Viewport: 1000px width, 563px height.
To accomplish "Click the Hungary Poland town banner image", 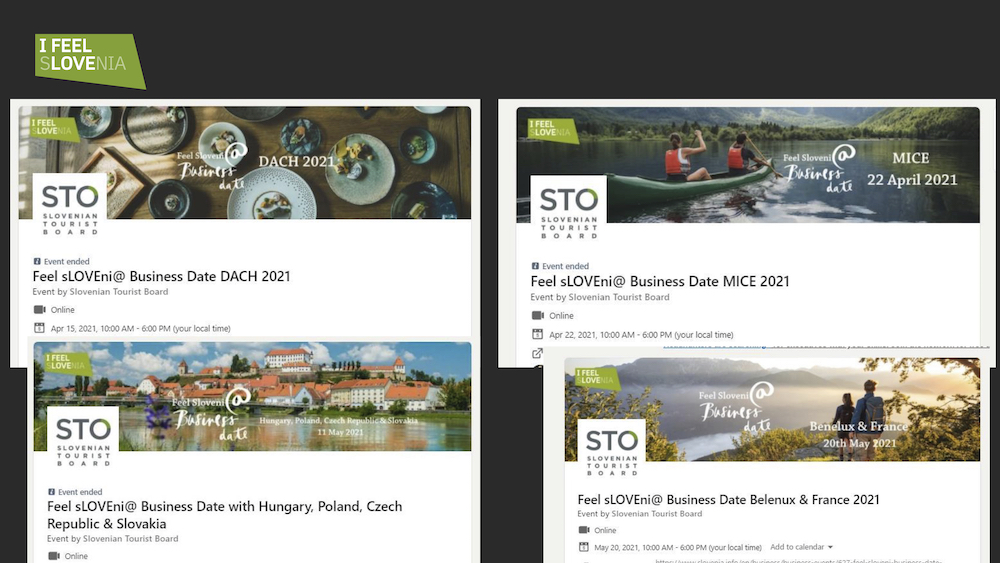I will [253, 397].
